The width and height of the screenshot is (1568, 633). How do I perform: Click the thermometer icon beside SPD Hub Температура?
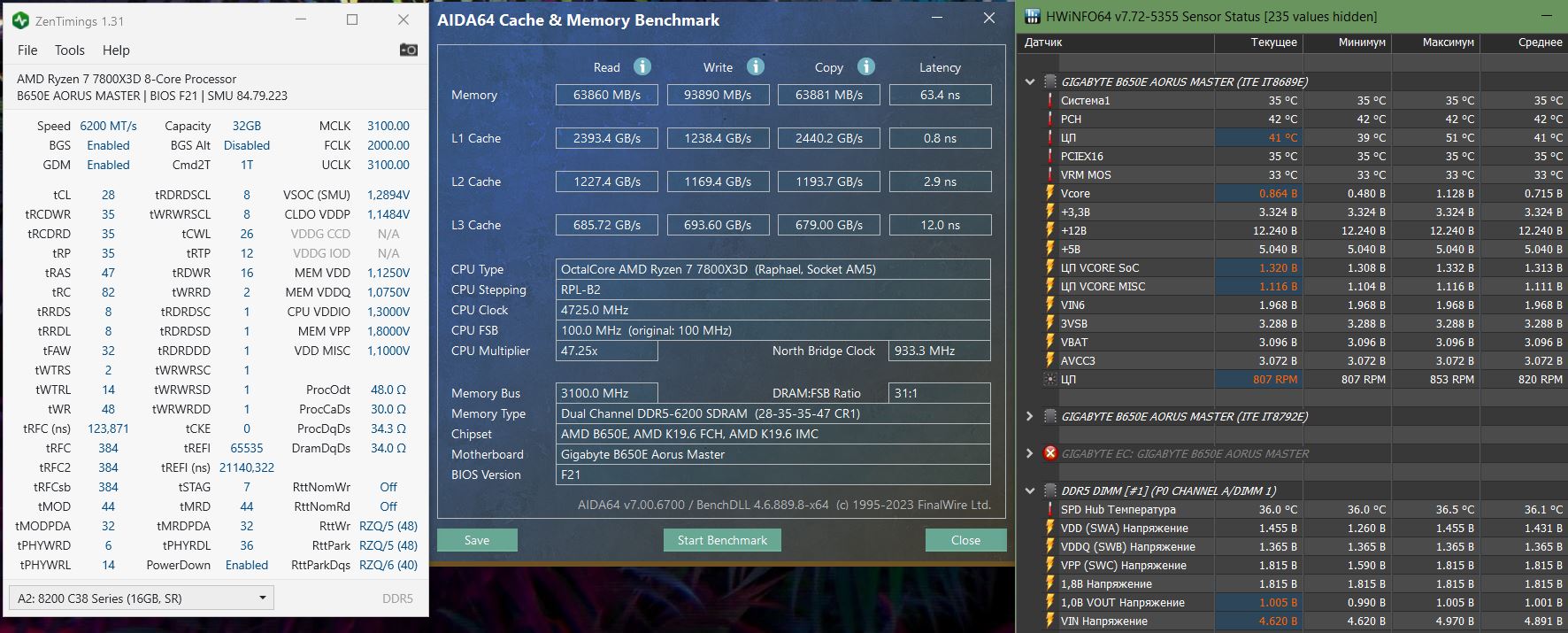click(x=1050, y=509)
